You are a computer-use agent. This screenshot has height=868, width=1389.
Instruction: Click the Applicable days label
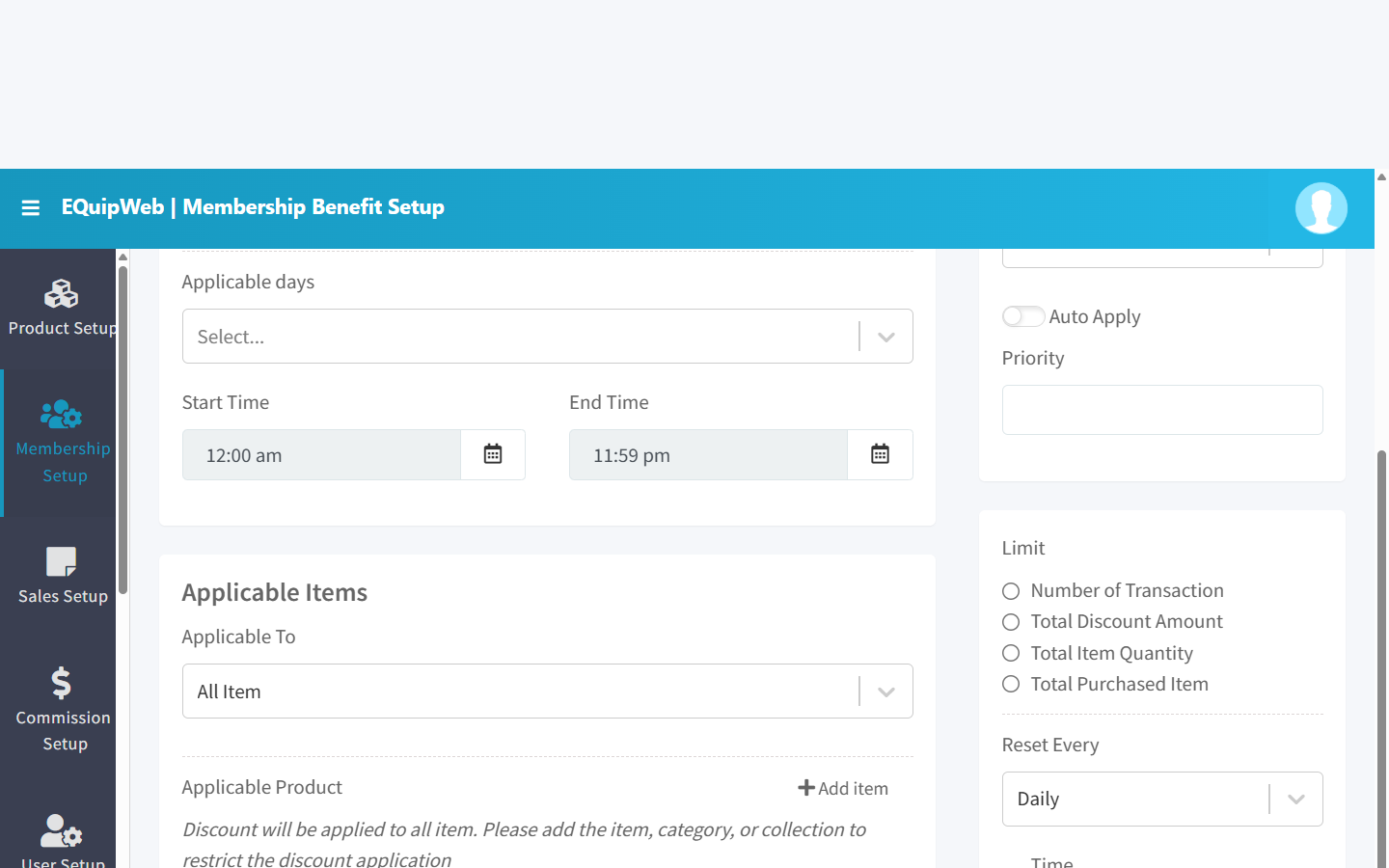coord(248,282)
